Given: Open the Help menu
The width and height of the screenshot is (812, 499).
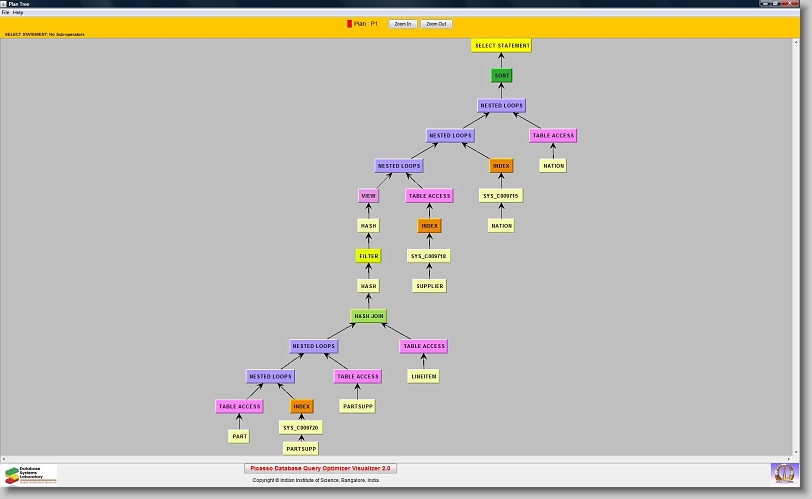Looking at the screenshot, I should pyautogui.click(x=18, y=12).
